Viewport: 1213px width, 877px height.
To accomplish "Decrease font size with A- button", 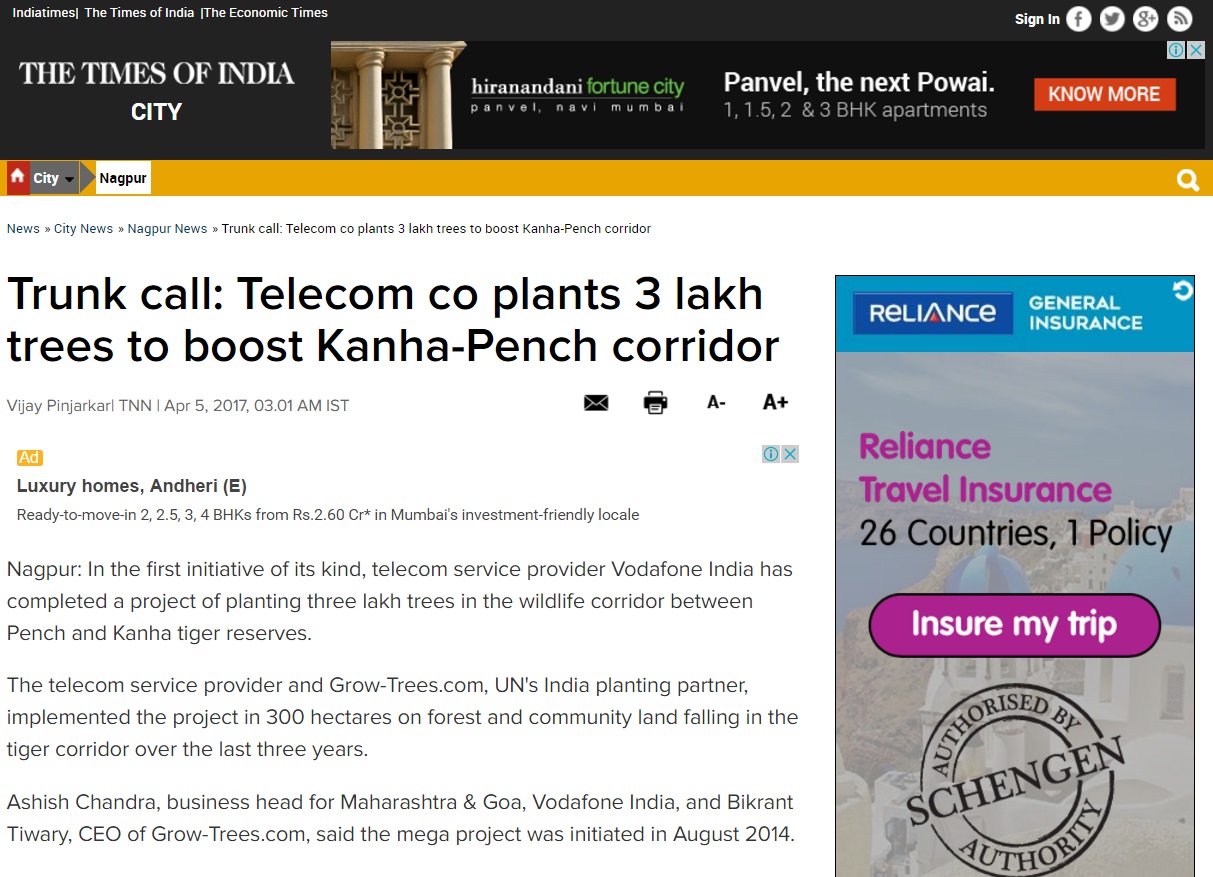I will [716, 403].
